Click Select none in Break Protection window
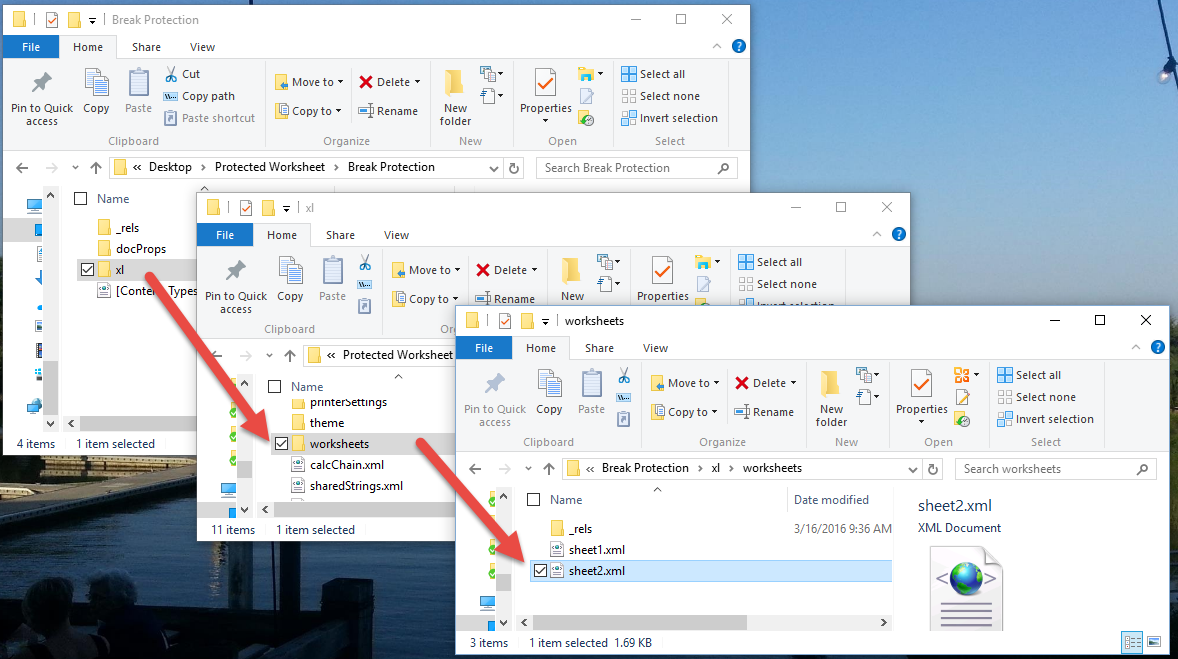The width and height of the screenshot is (1178, 659). coord(660,96)
